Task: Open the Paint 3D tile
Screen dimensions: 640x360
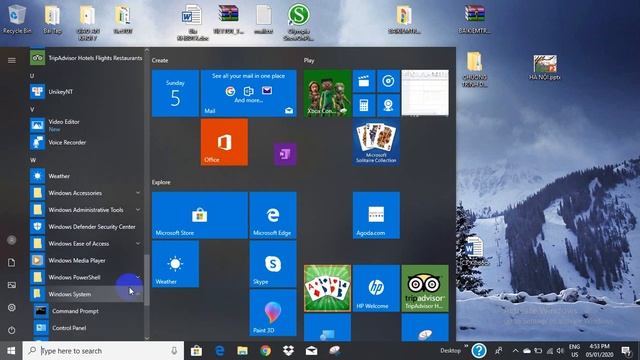Action: [273, 313]
